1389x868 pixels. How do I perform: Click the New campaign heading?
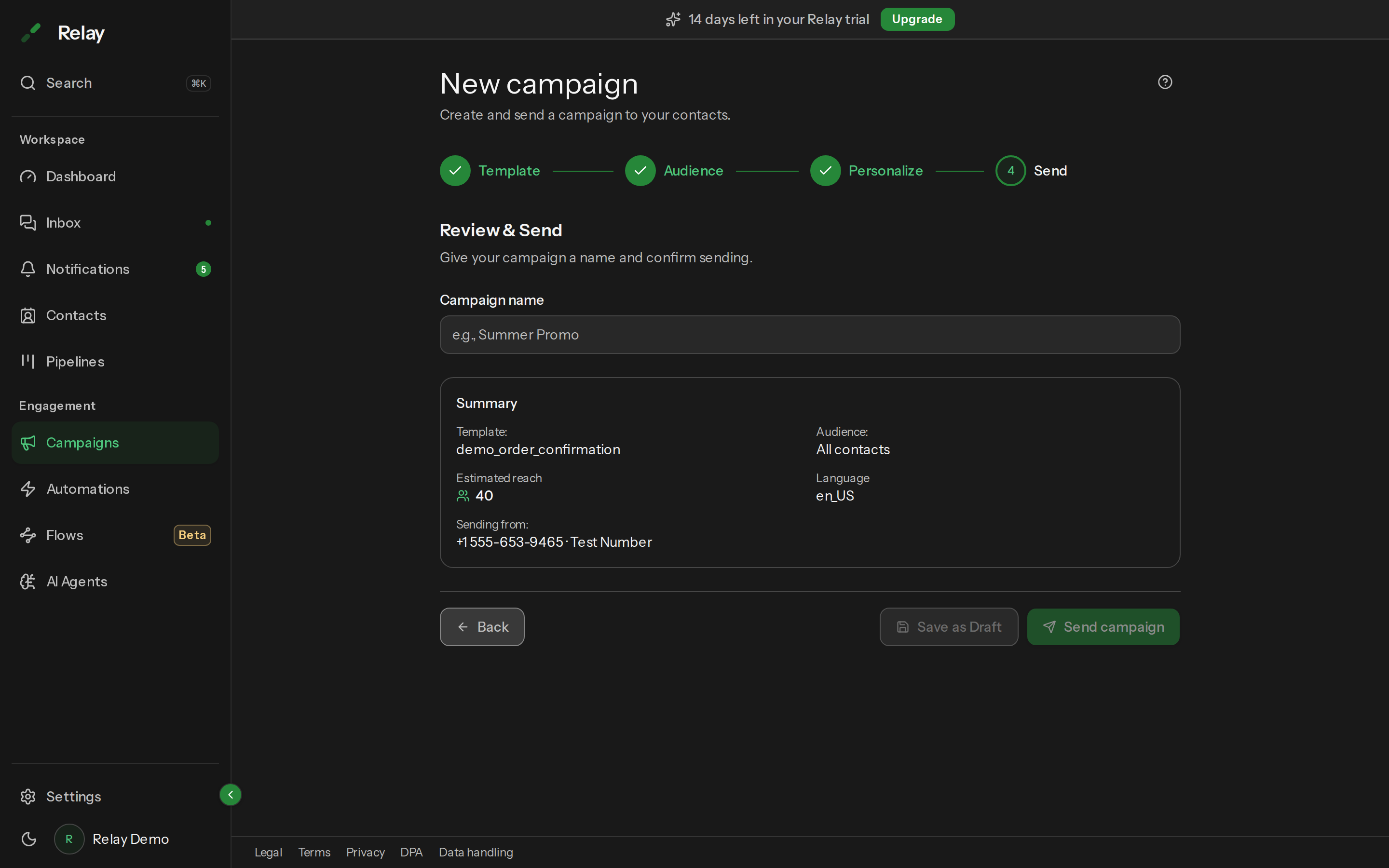pos(538,84)
